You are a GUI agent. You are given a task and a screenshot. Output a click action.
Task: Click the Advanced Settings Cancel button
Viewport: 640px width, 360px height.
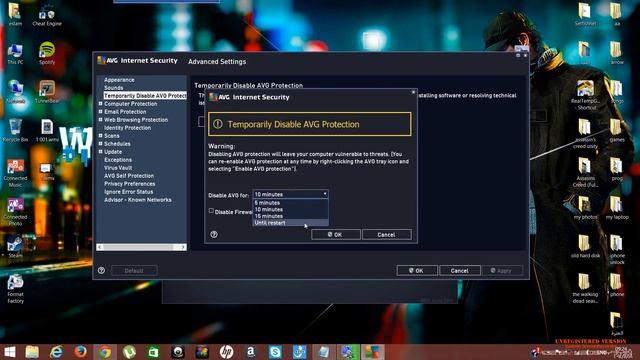tap(460, 271)
